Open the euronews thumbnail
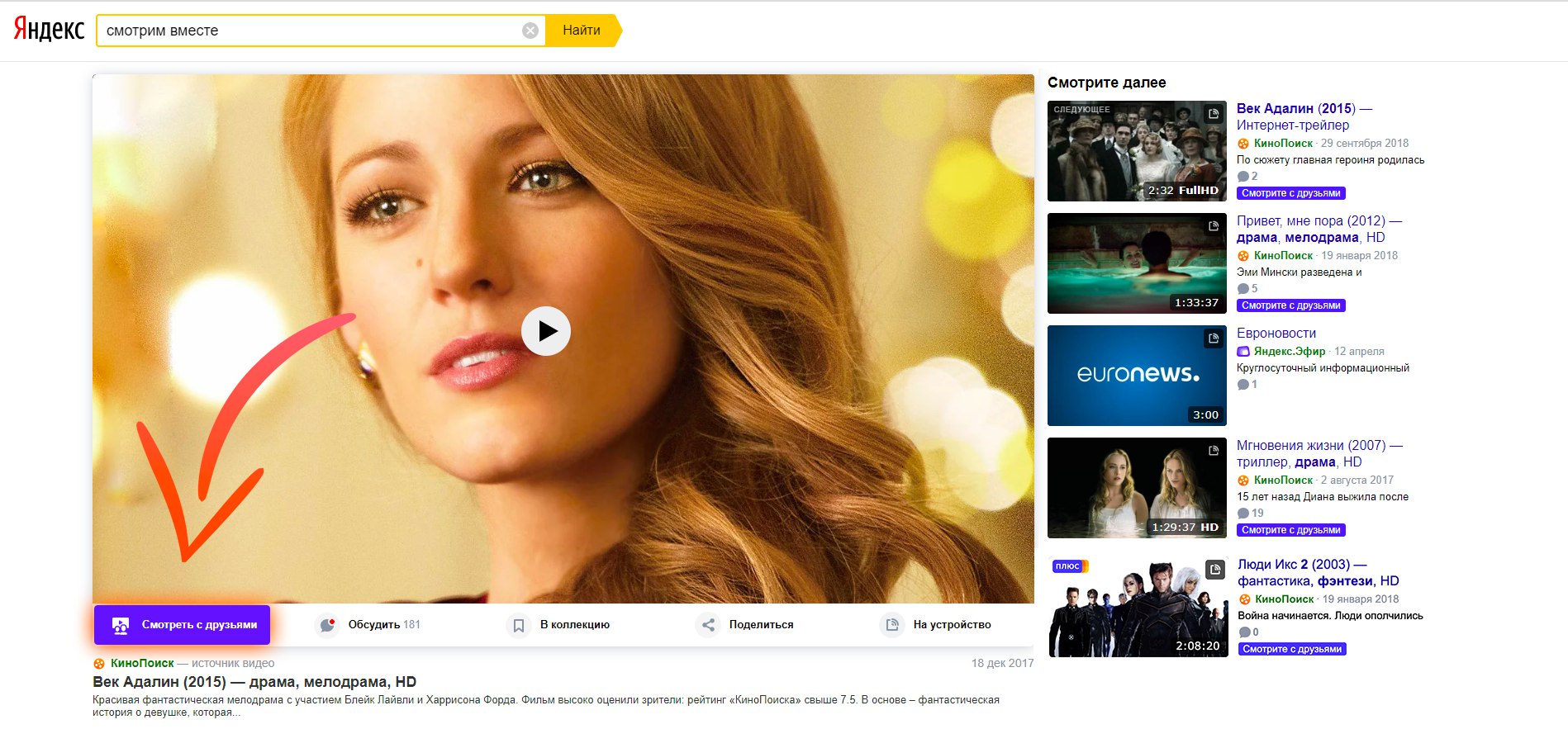 (x=1137, y=376)
